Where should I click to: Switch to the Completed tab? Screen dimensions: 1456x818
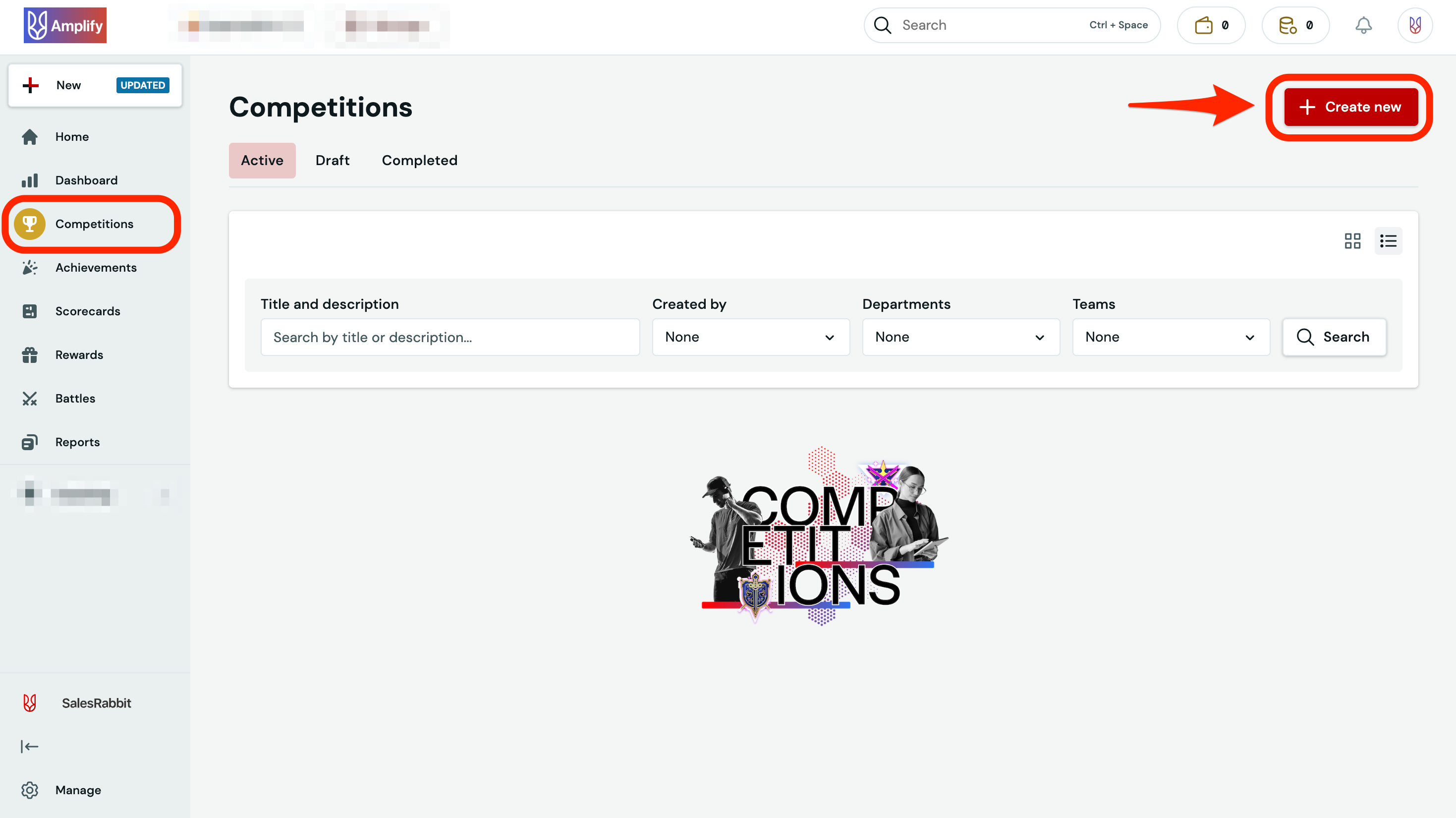pos(419,160)
